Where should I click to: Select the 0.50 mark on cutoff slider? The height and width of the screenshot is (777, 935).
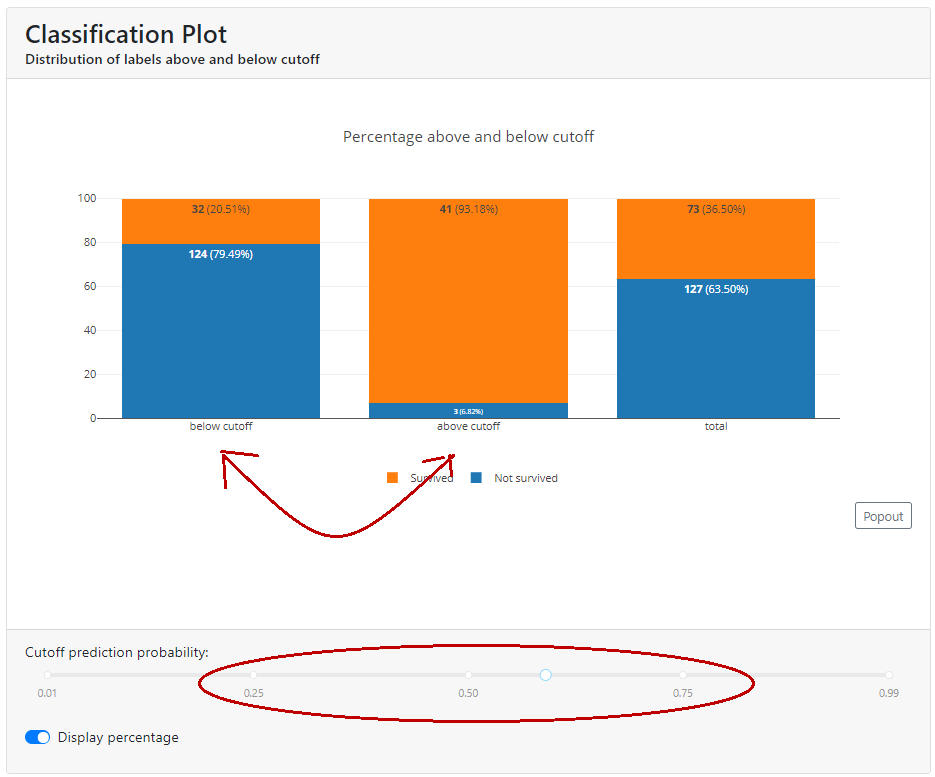(x=468, y=675)
